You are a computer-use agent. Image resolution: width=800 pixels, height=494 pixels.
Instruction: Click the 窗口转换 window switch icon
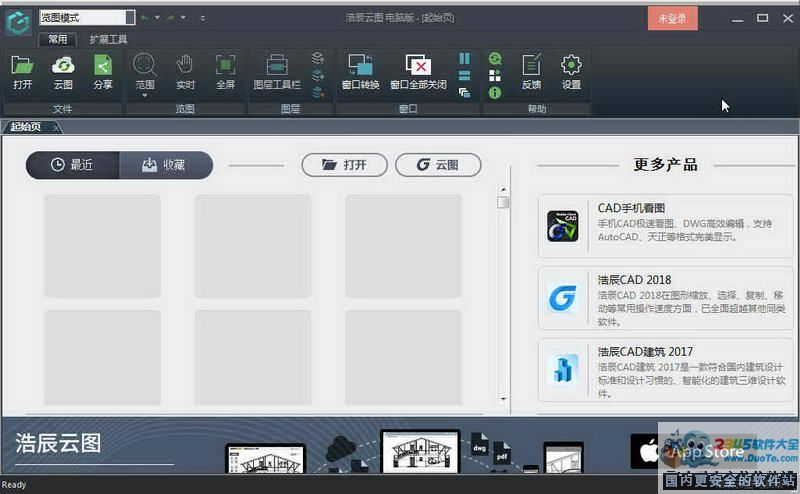click(x=360, y=65)
